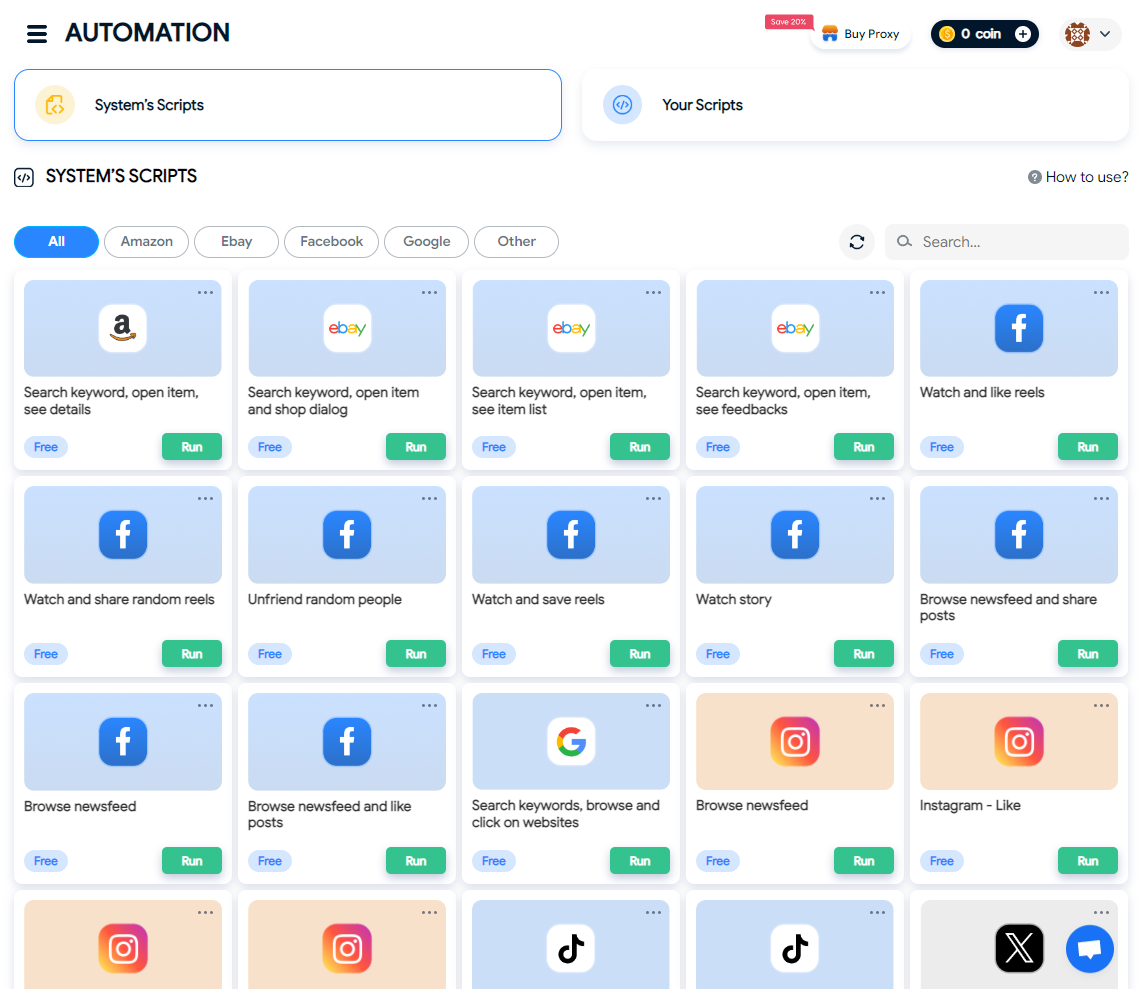
Task: Open three-dot menu on 'Instagram - Like' card
Action: [1101, 705]
